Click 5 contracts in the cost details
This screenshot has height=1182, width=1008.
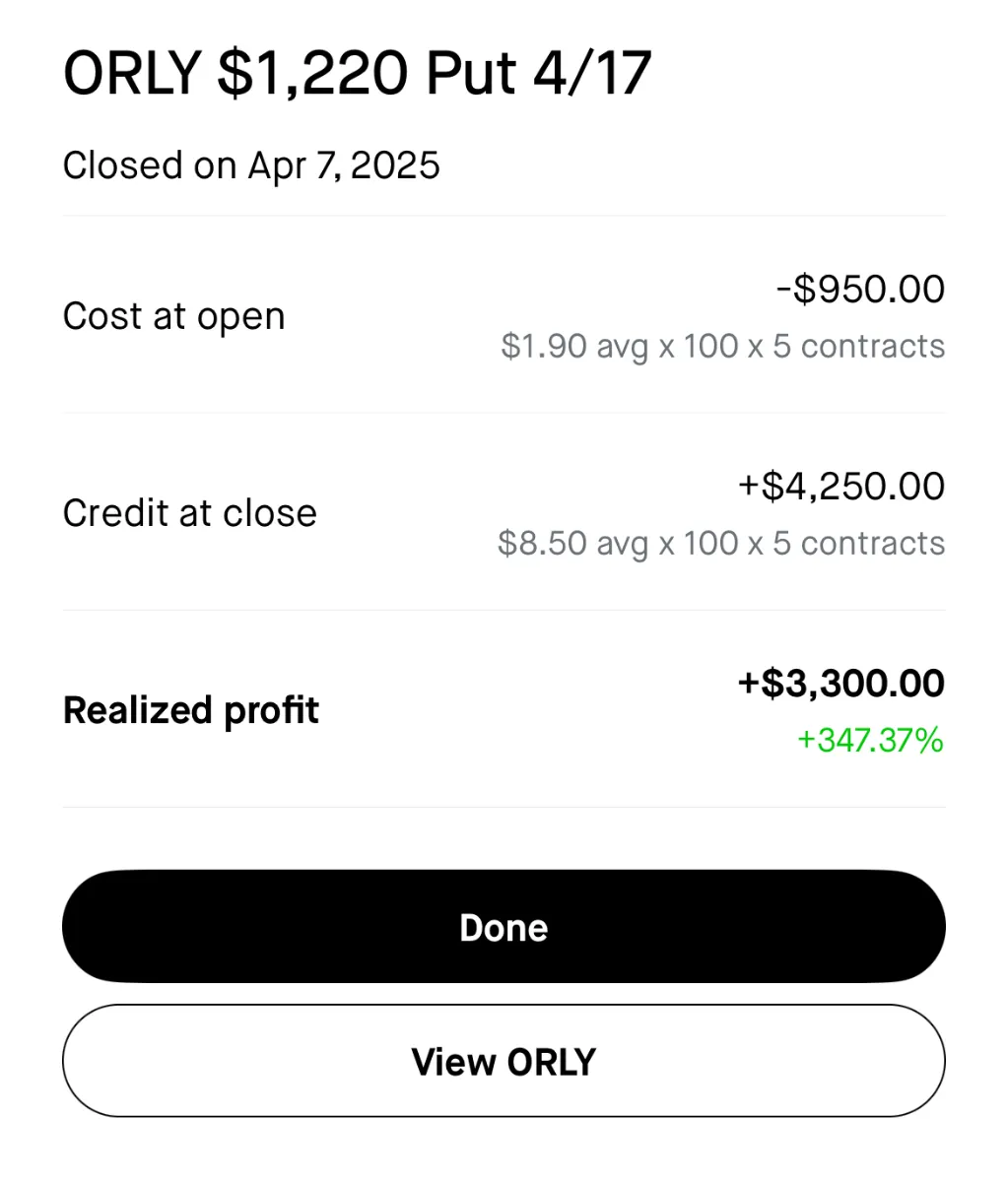(x=858, y=346)
